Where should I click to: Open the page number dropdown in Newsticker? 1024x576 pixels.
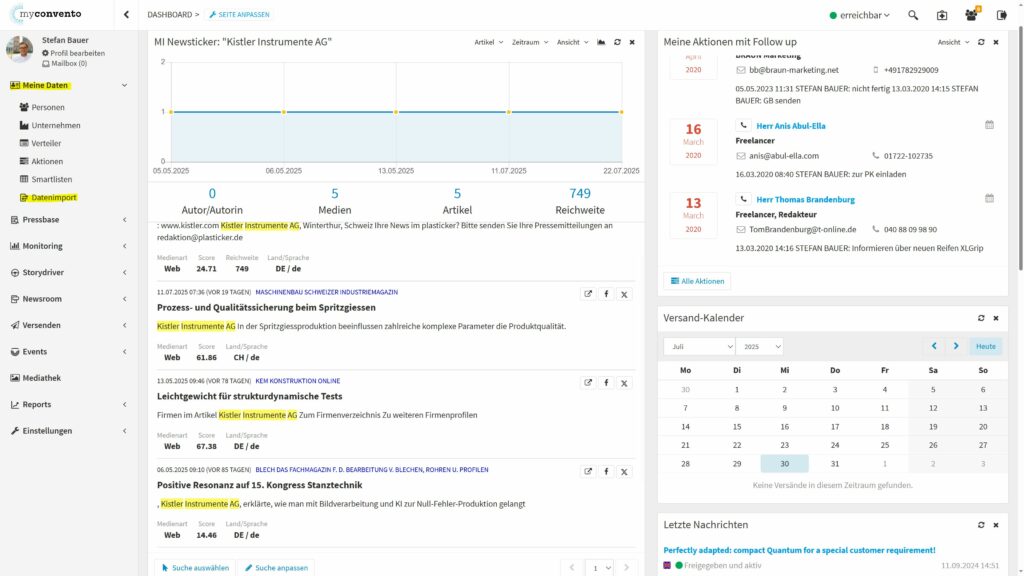pyautogui.click(x=599, y=568)
